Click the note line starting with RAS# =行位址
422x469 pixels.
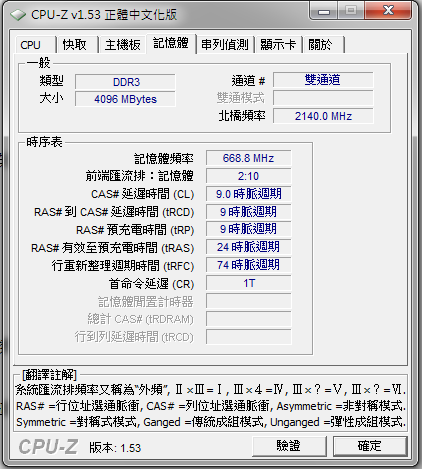tap(211, 406)
